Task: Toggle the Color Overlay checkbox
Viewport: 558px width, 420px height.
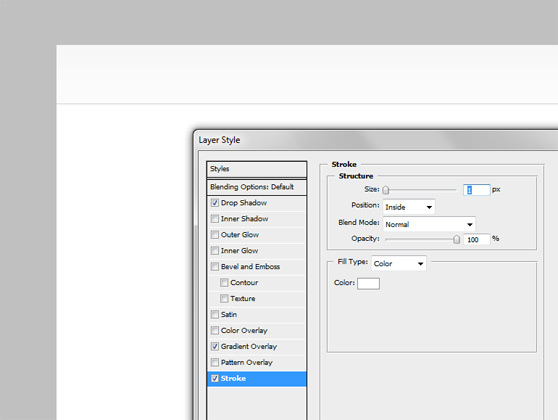Action: click(215, 330)
